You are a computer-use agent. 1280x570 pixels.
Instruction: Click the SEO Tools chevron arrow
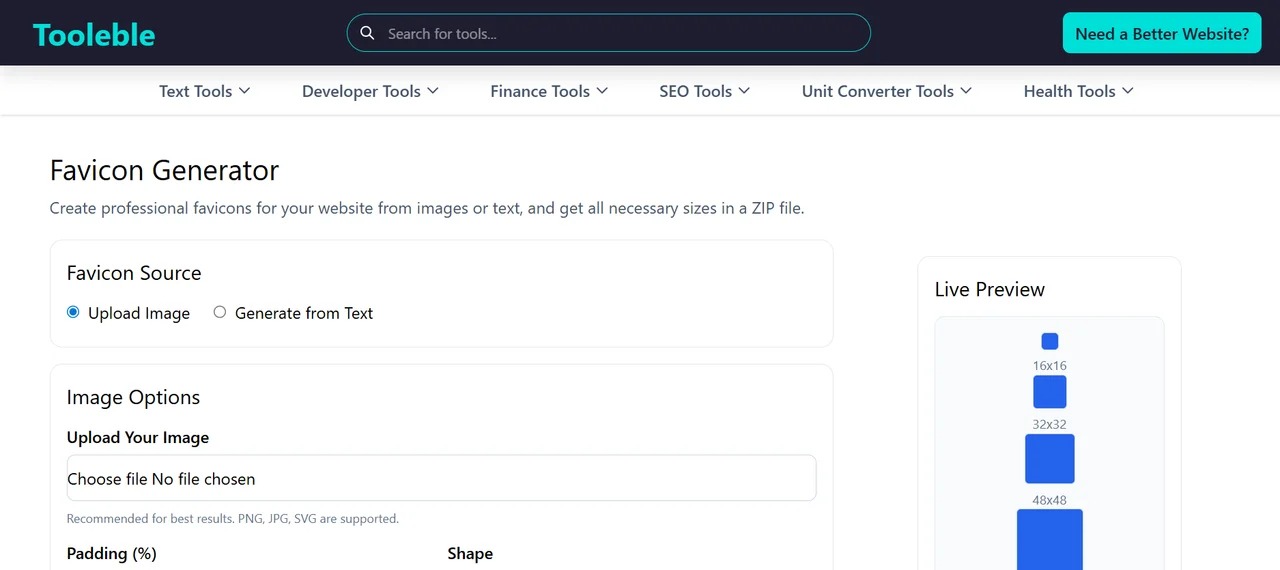click(x=744, y=91)
